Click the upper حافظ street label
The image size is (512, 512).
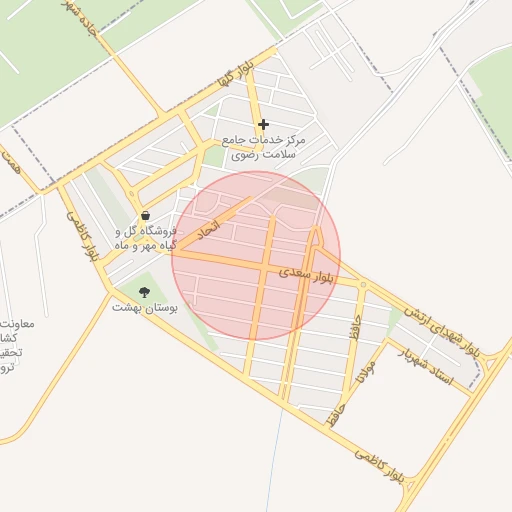[x=355, y=328]
